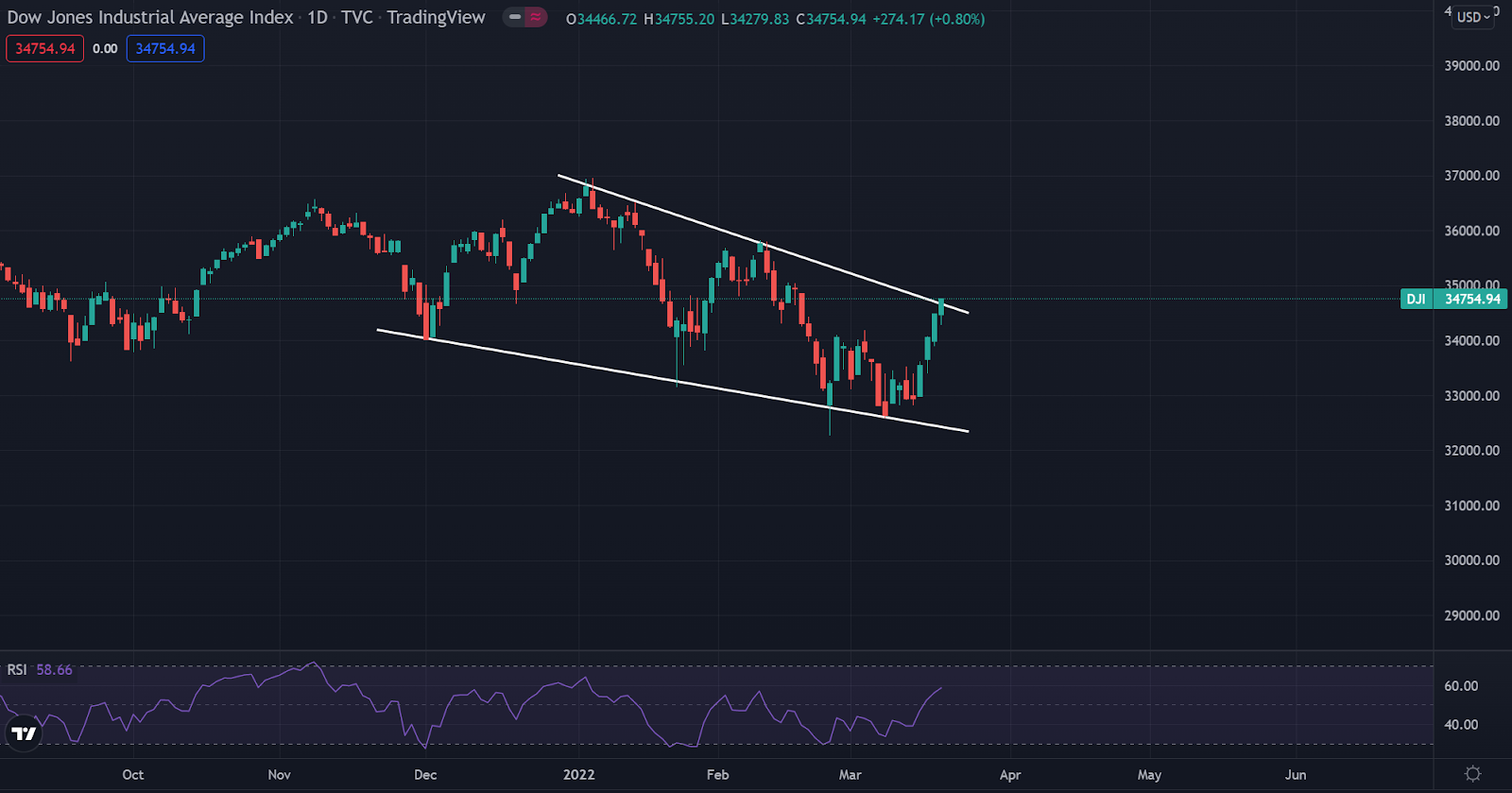The width and height of the screenshot is (1512, 793).
Task: Click the 33000.00 price axis label
Action: click(x=1472, y=396)
